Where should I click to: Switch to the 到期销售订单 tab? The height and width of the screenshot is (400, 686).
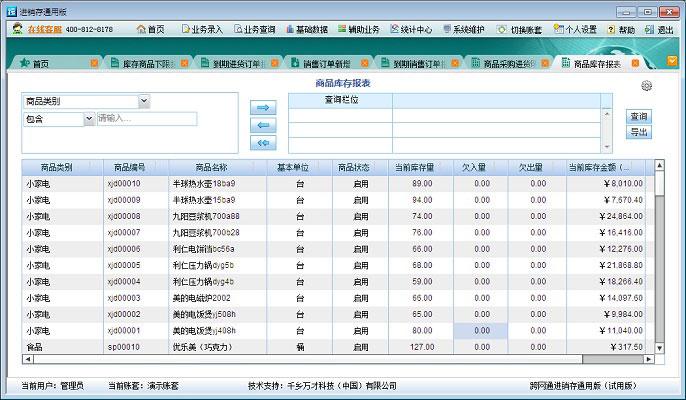coord(417,63)
